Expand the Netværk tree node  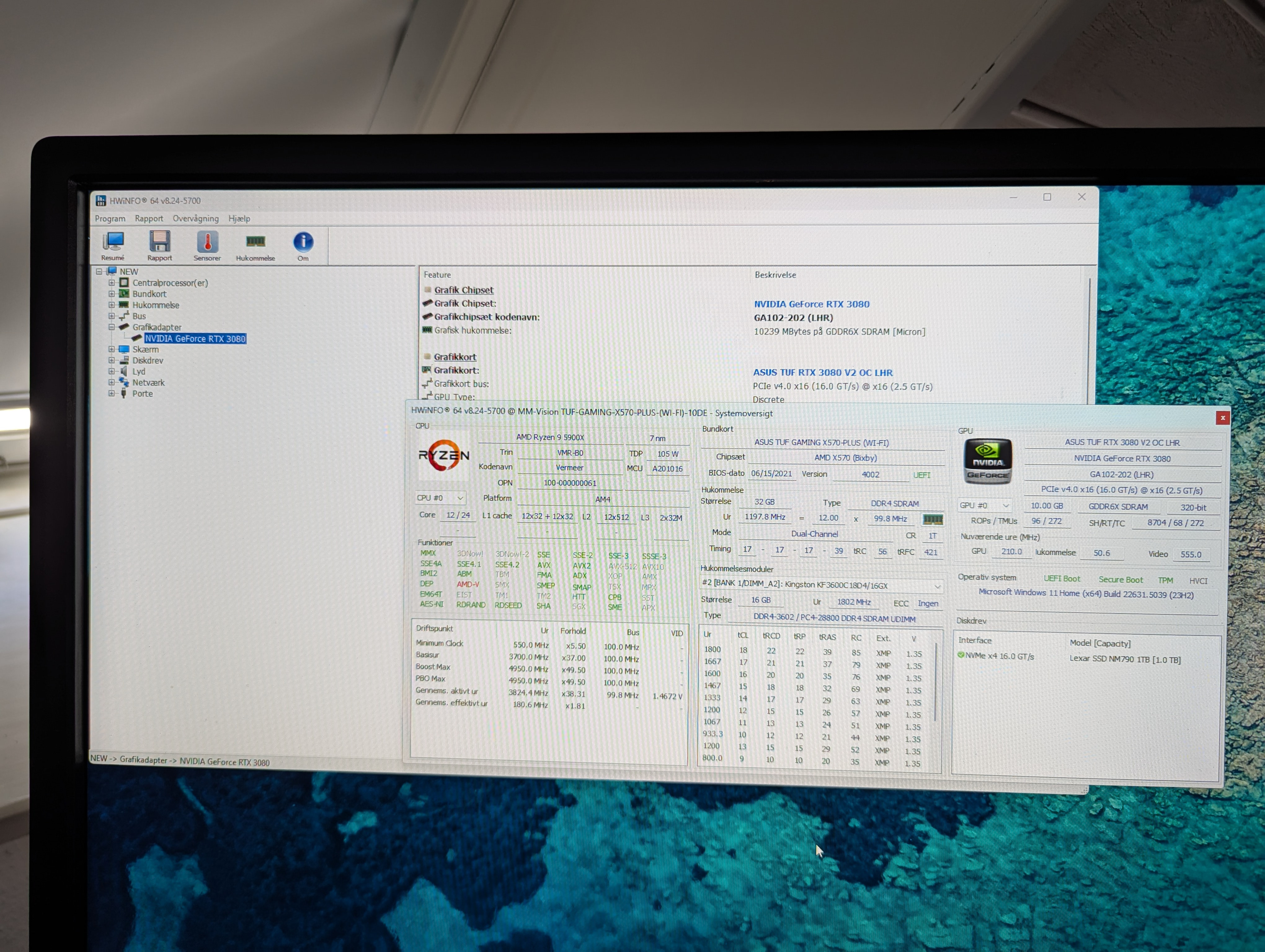(x=112, y=382)
